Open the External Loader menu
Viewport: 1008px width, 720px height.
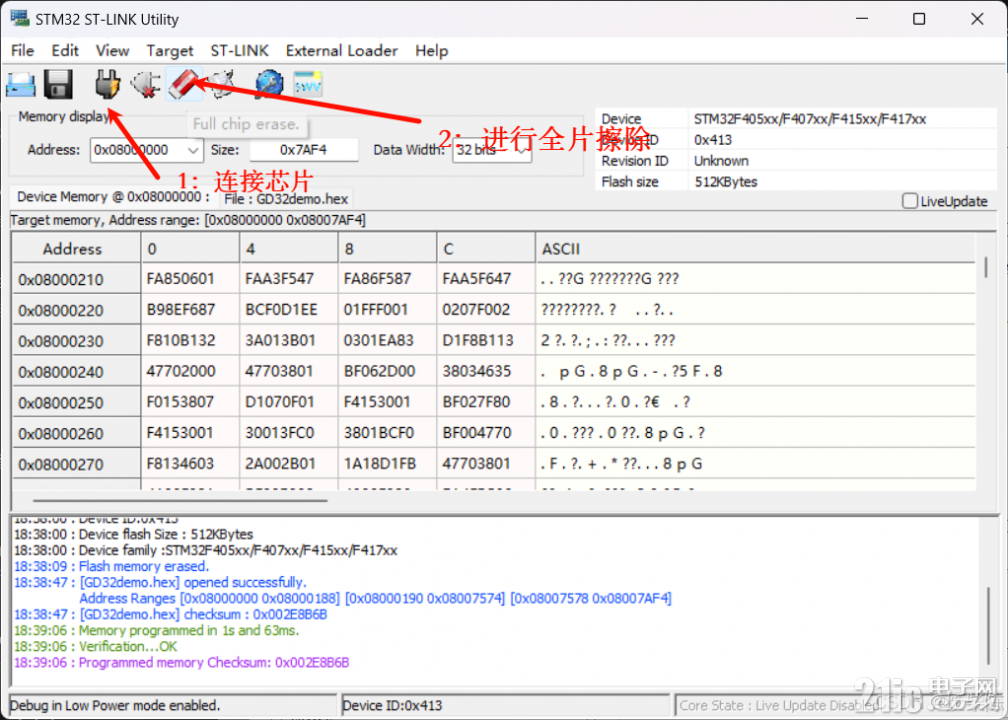[x=341, y=50]
